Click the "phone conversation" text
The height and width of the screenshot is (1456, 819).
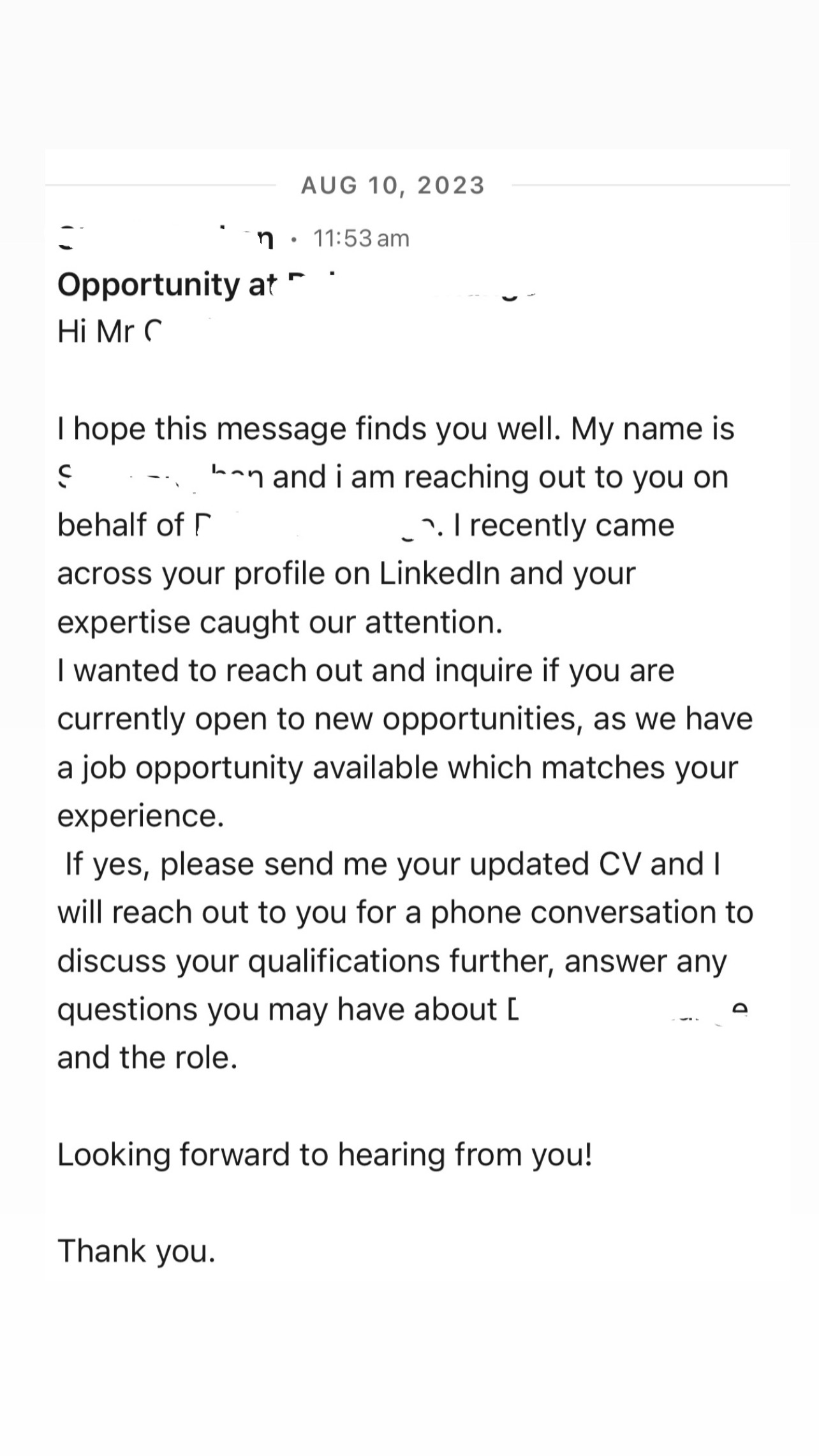574,913
